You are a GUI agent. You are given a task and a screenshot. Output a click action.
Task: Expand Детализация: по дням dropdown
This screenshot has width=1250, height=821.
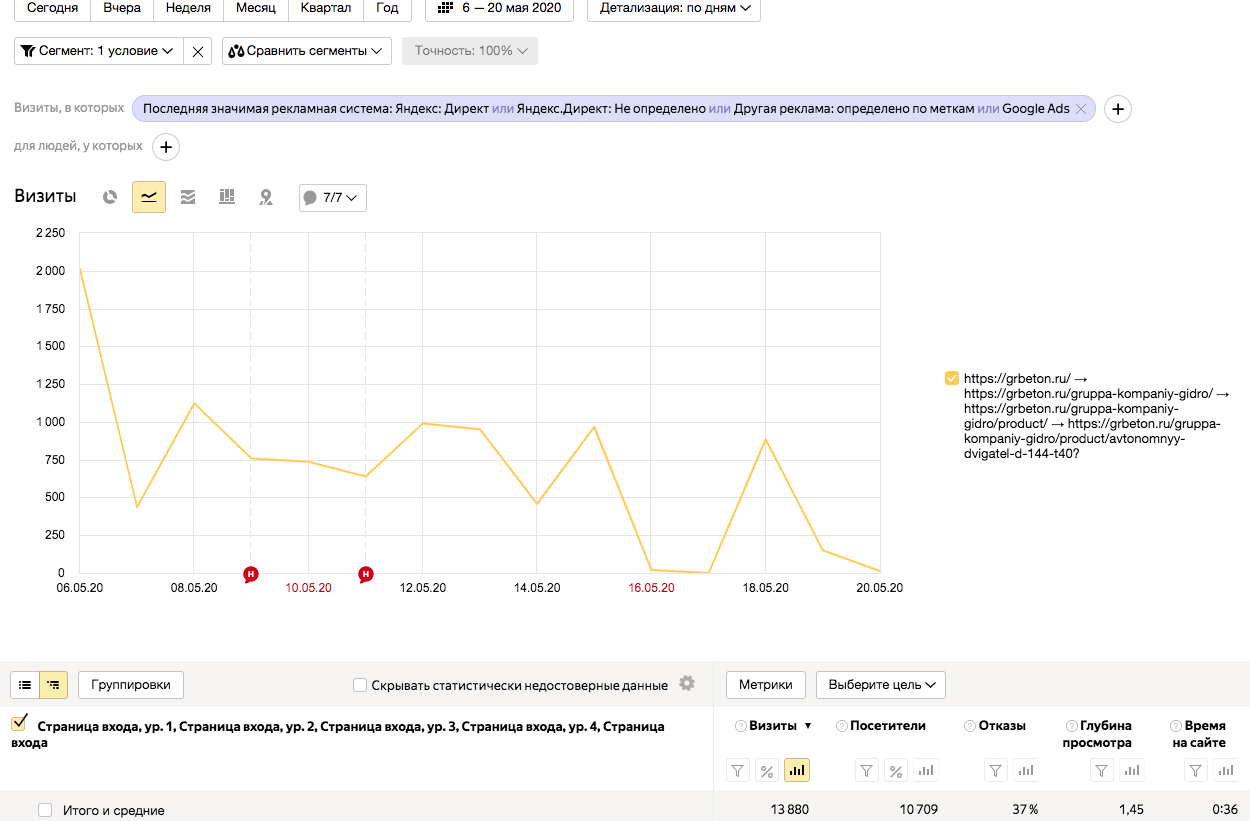pyautogui.click(x=673, y=8)
